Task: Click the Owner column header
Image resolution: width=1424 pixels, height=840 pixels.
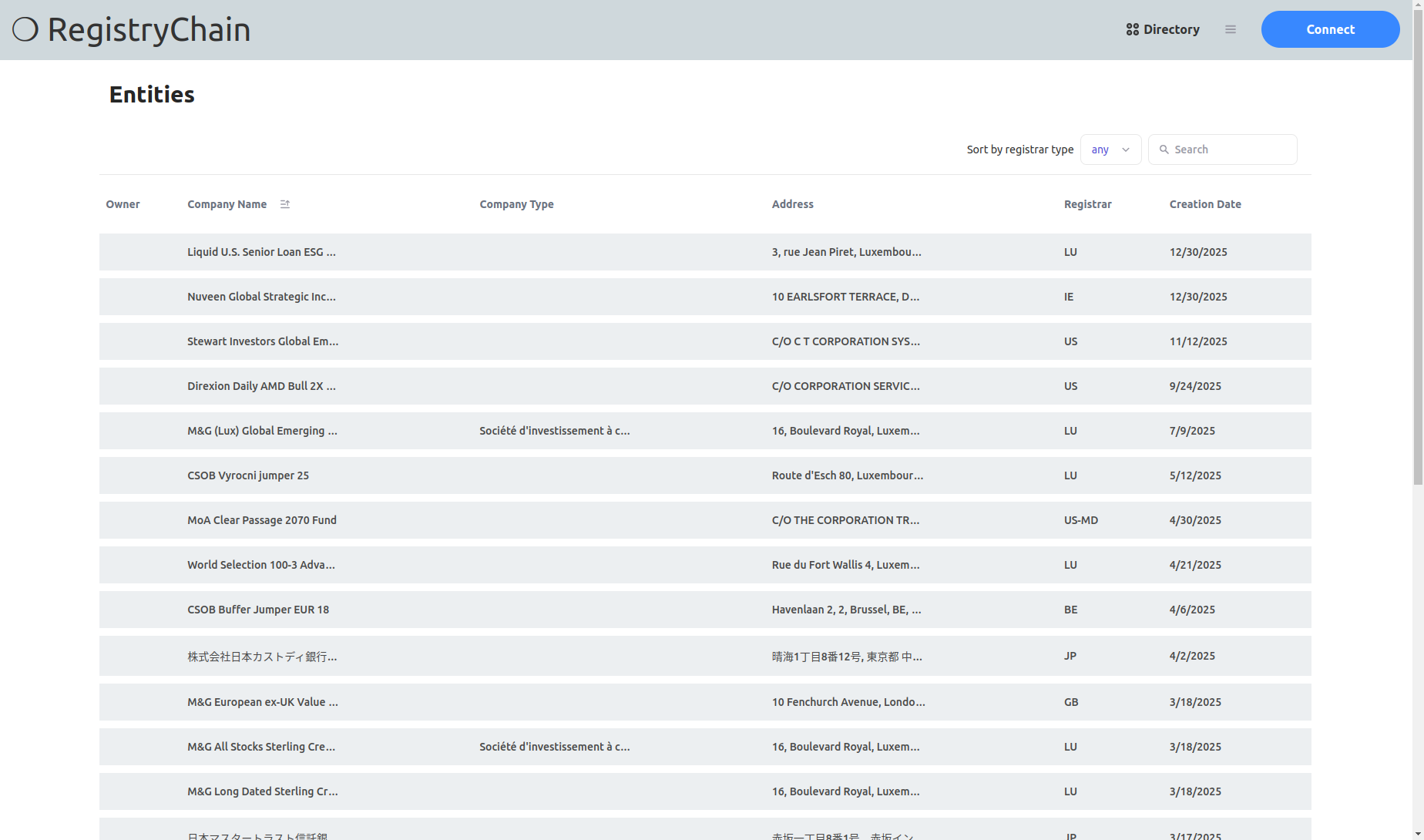Action: 123,204
